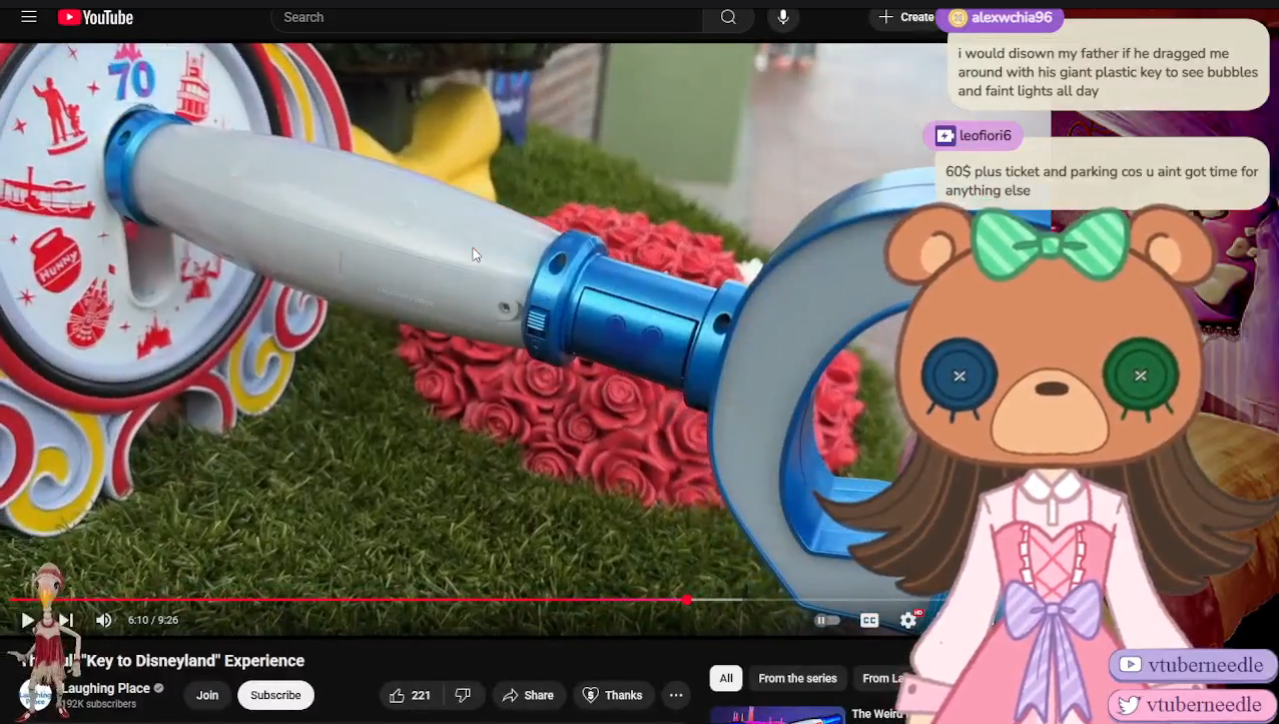Mute the video volume
The width and height of the screenshot is (1279, 724).
coord(103,620)
